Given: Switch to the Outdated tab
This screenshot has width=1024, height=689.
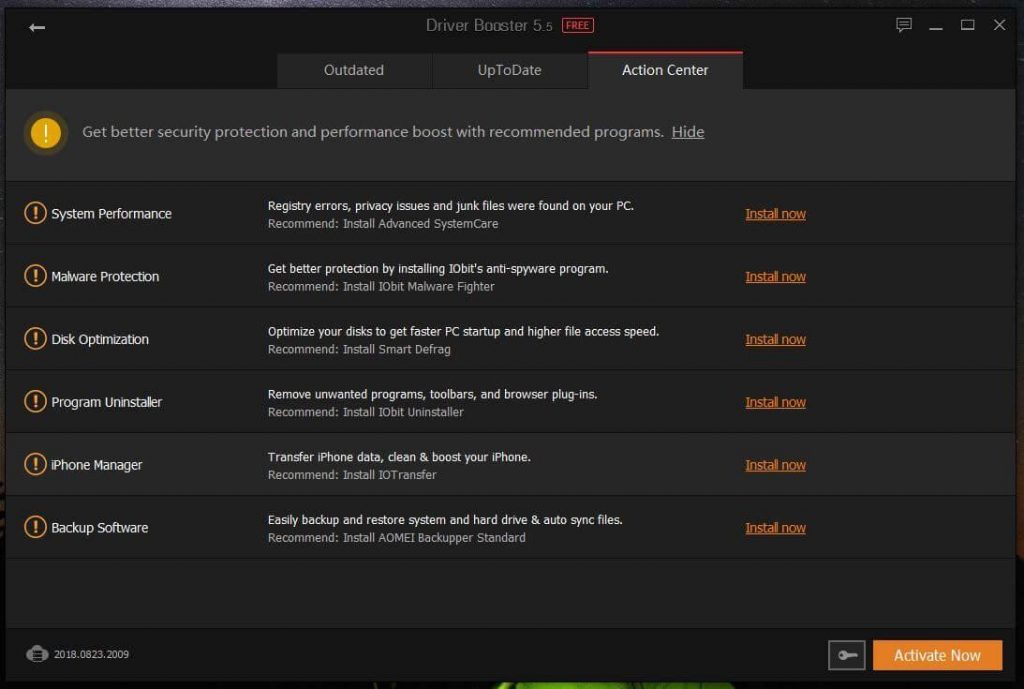Looking at the screenshot, I should (354, 71).
